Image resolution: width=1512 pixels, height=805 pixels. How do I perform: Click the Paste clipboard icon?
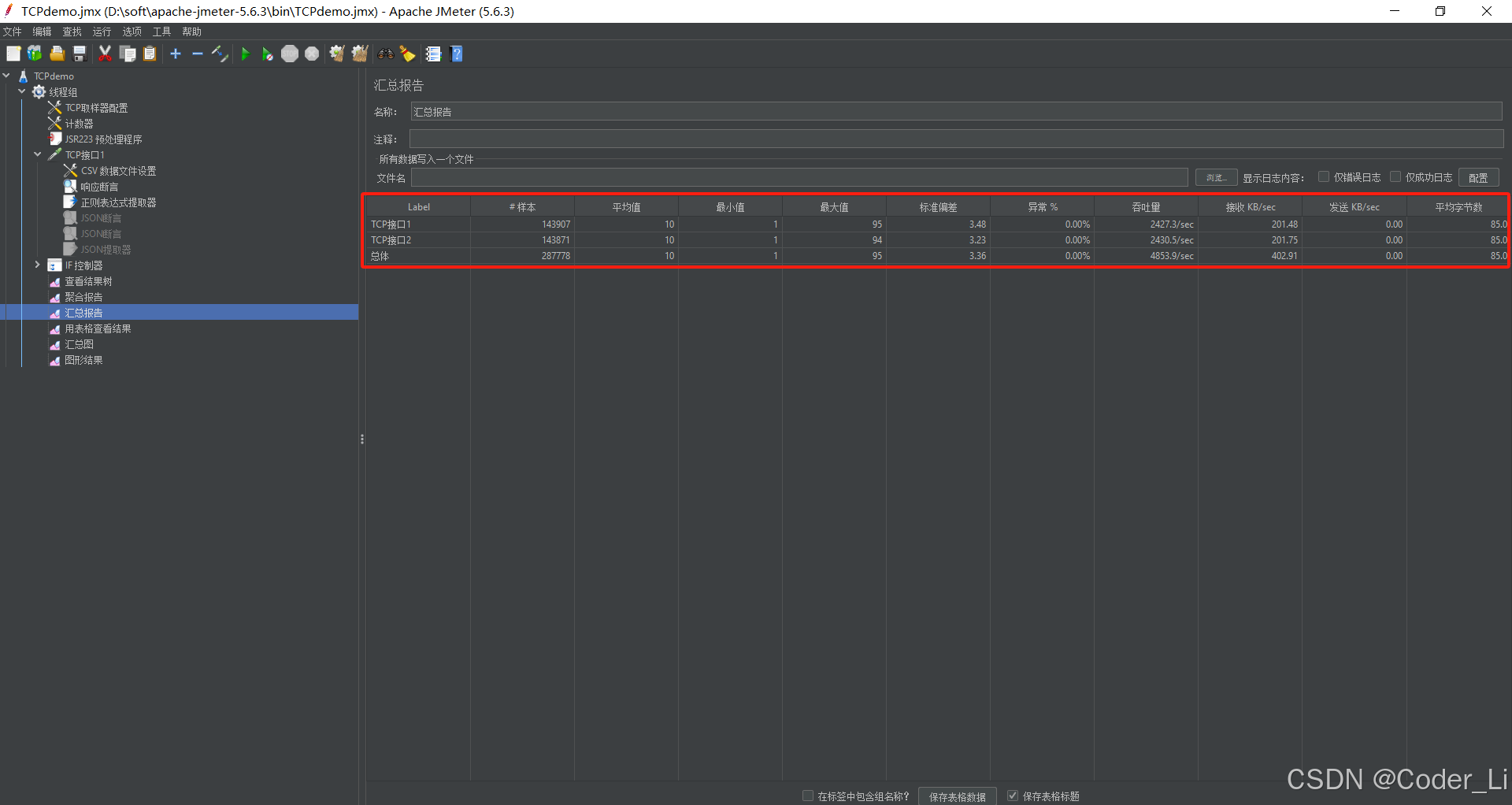pyautogui.click(x=150, y=54)
